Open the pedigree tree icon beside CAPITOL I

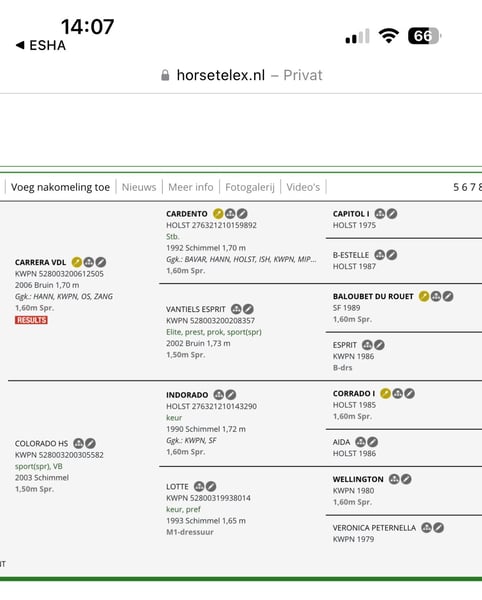tap(379, 214)
